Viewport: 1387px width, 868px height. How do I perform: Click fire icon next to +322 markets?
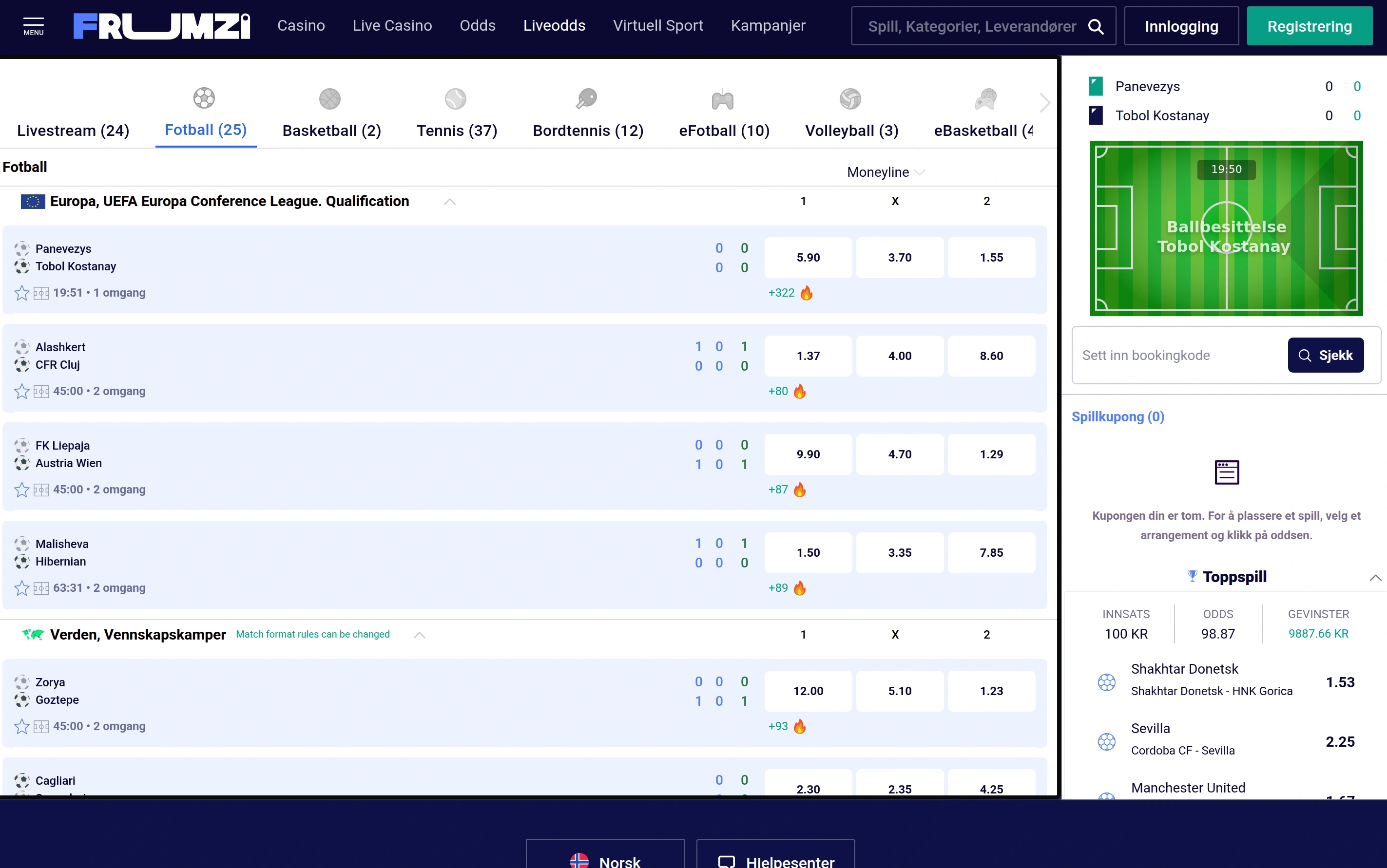pos(807,293)
